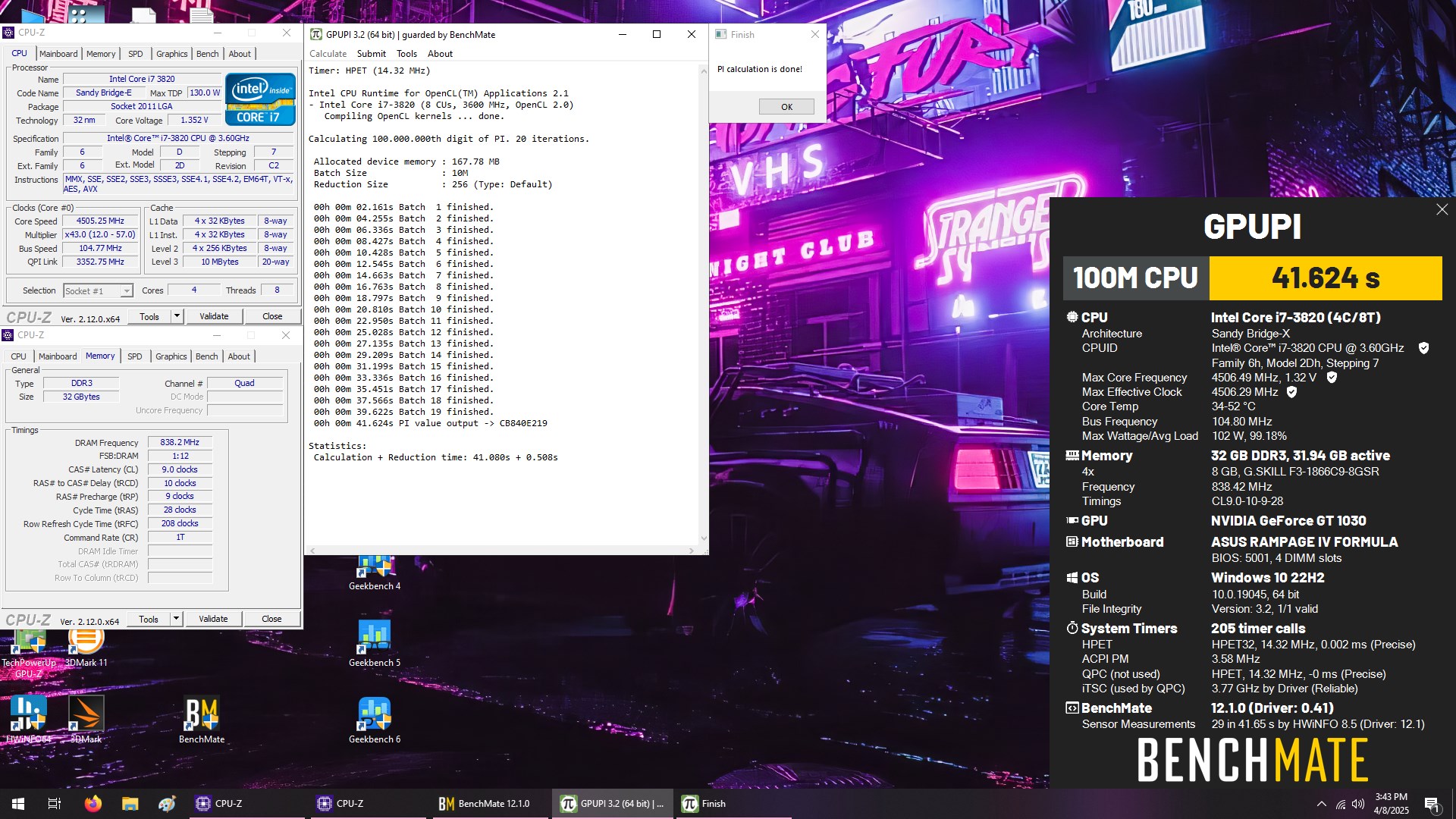Close the Finish dialog with X
The height and width of the screenshot is (819, 1456).
(814, 34)
